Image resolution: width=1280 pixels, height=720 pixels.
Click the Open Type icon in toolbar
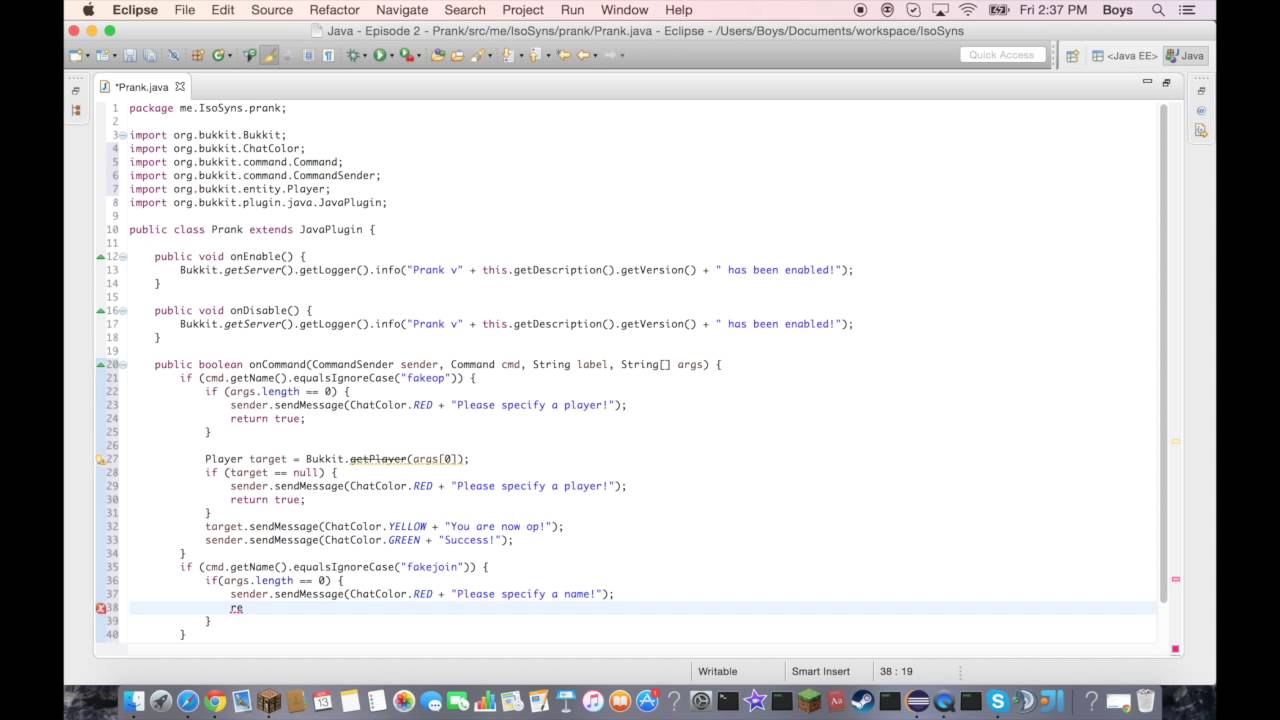coord(438,55)
